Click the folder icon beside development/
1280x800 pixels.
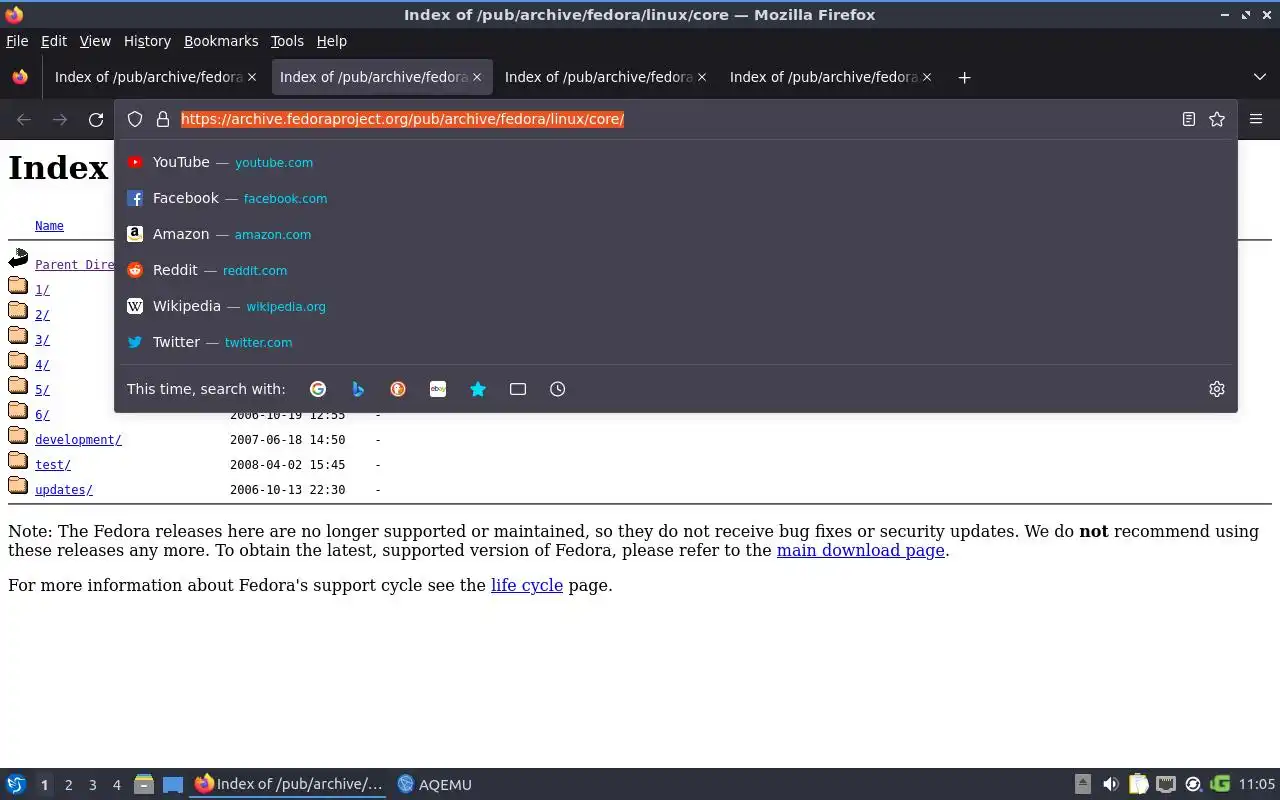[18, 435]
